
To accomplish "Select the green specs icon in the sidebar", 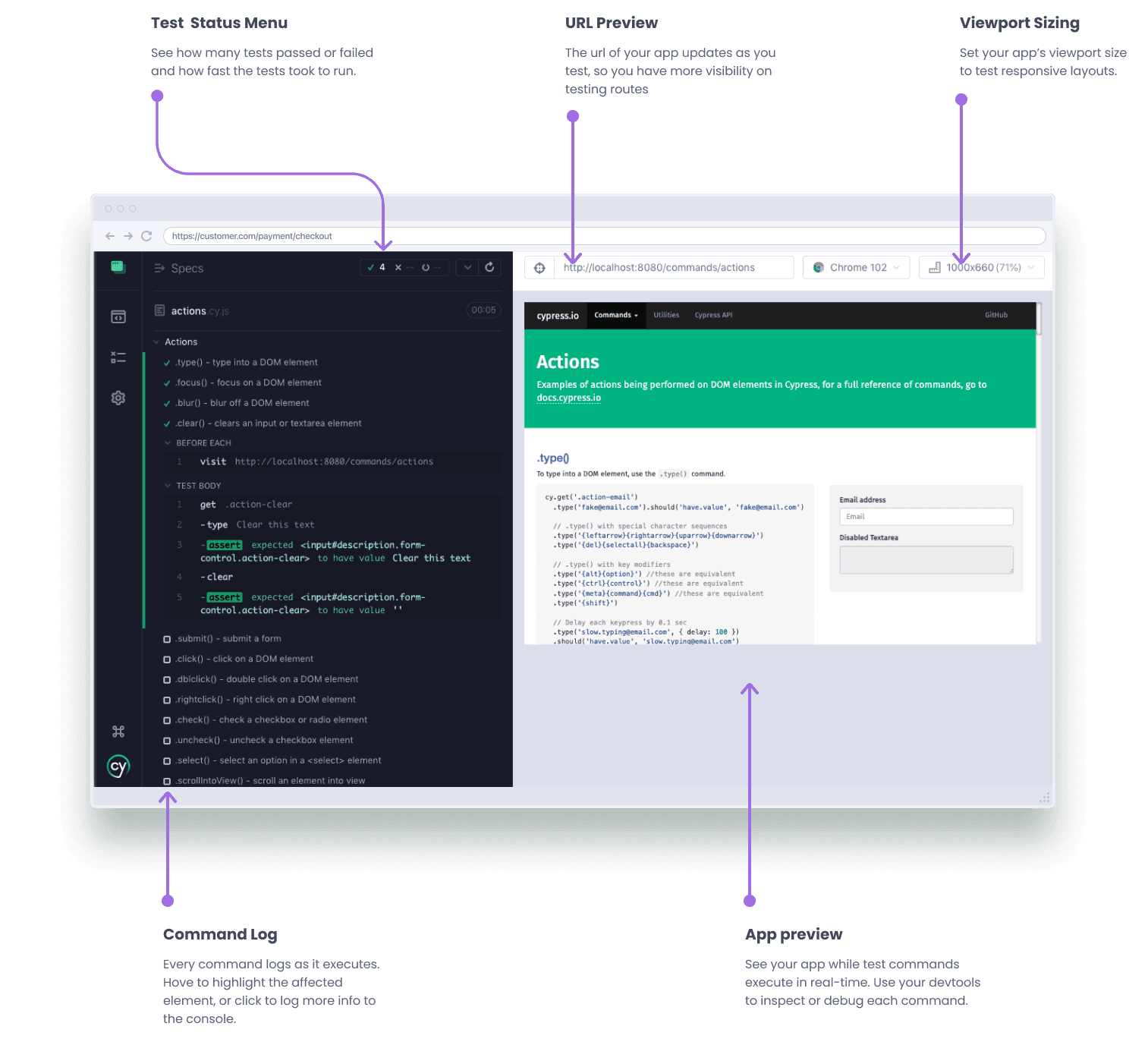I will coord(118,267).
